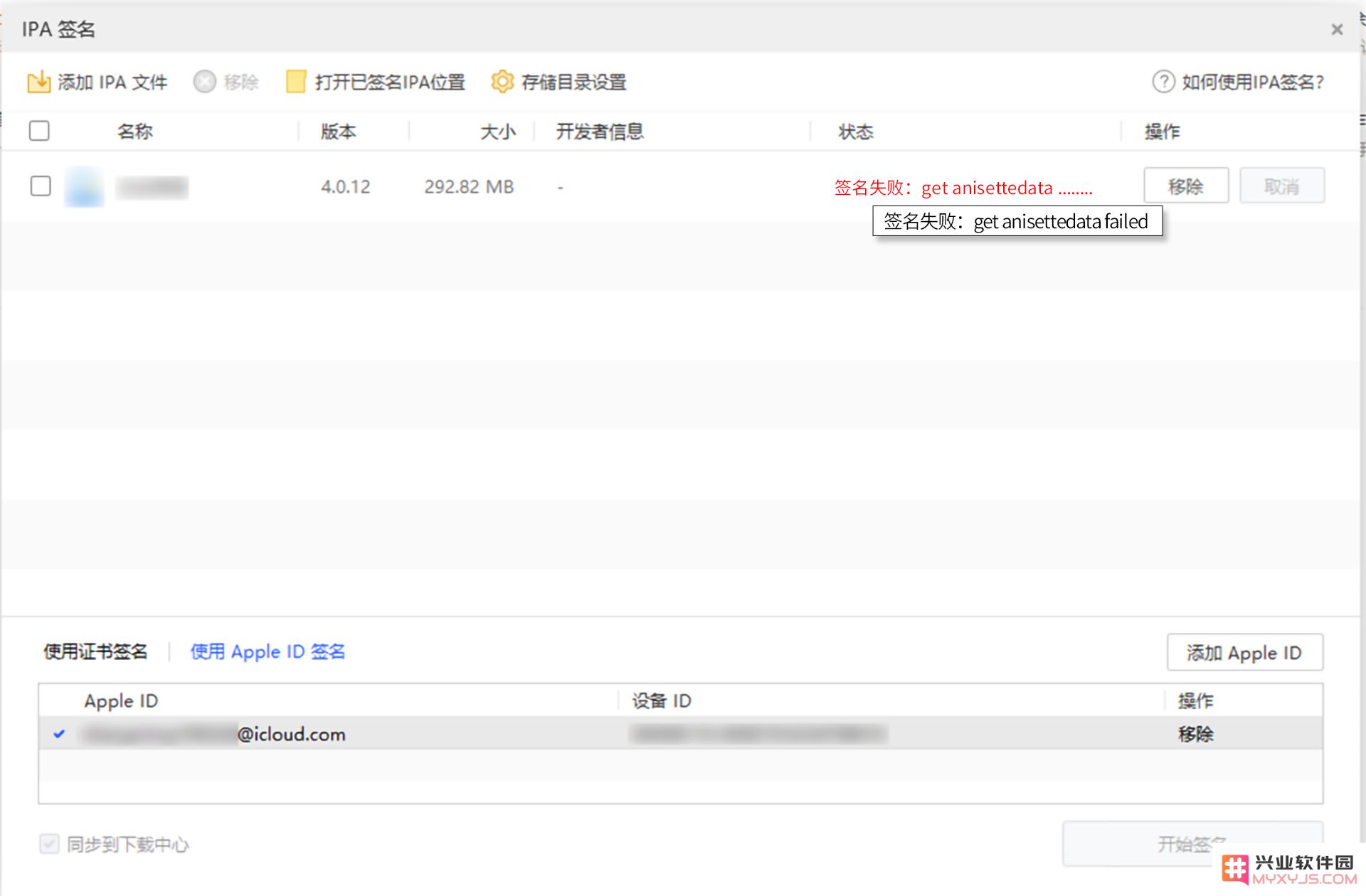The width and height of the screenshot is (1366, 896).
Task: Click the blurred device ID value
Action: pyautogui.click(x=758, y=734)
